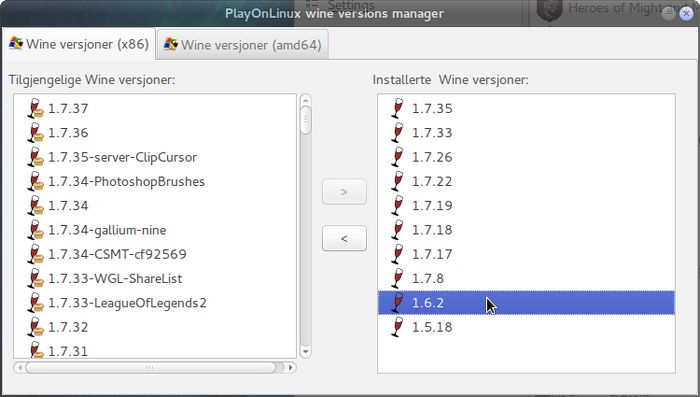Viewport: 700px width, 397px height.
Task: Click icon next to 1.7.33-LeagueOfLegends2
Action: pos(36,303)
